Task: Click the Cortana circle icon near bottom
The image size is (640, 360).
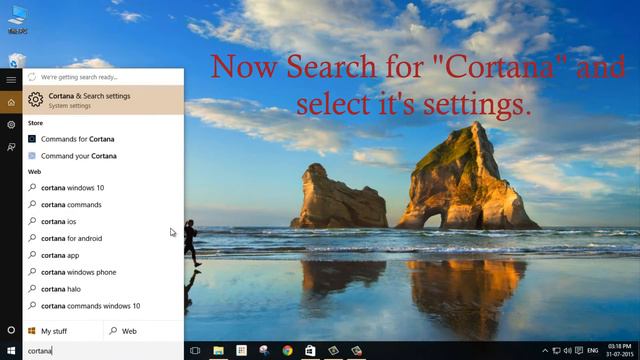Action: (11, 330)
